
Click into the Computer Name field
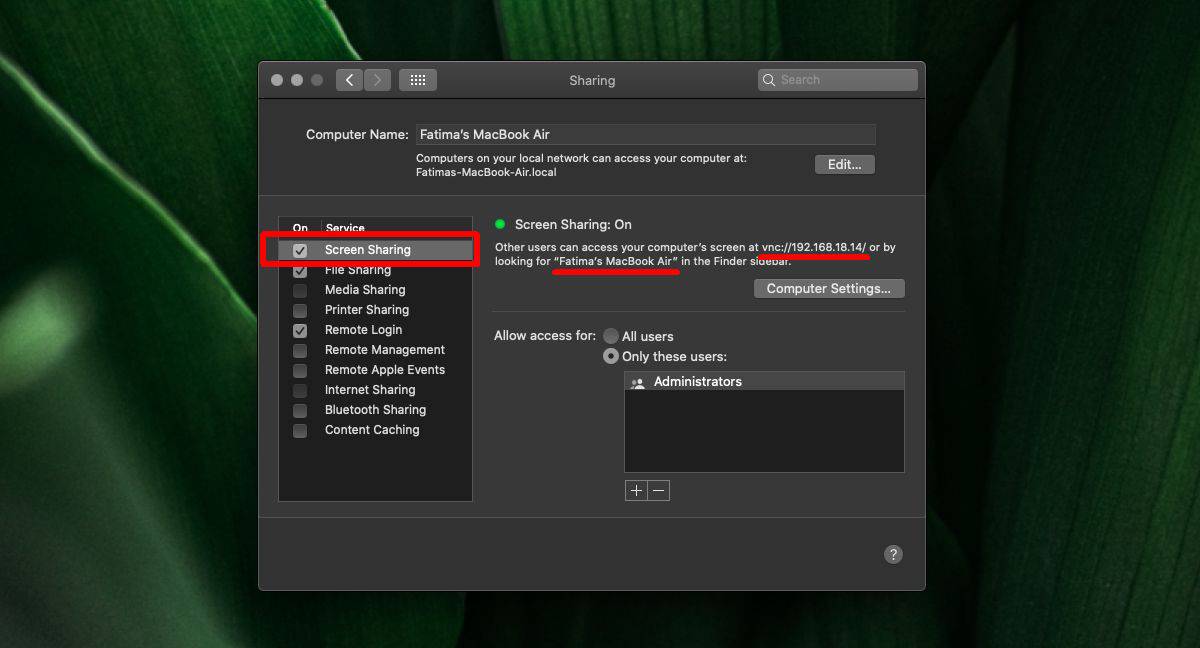pyautogui.click(x=645, y=134)
